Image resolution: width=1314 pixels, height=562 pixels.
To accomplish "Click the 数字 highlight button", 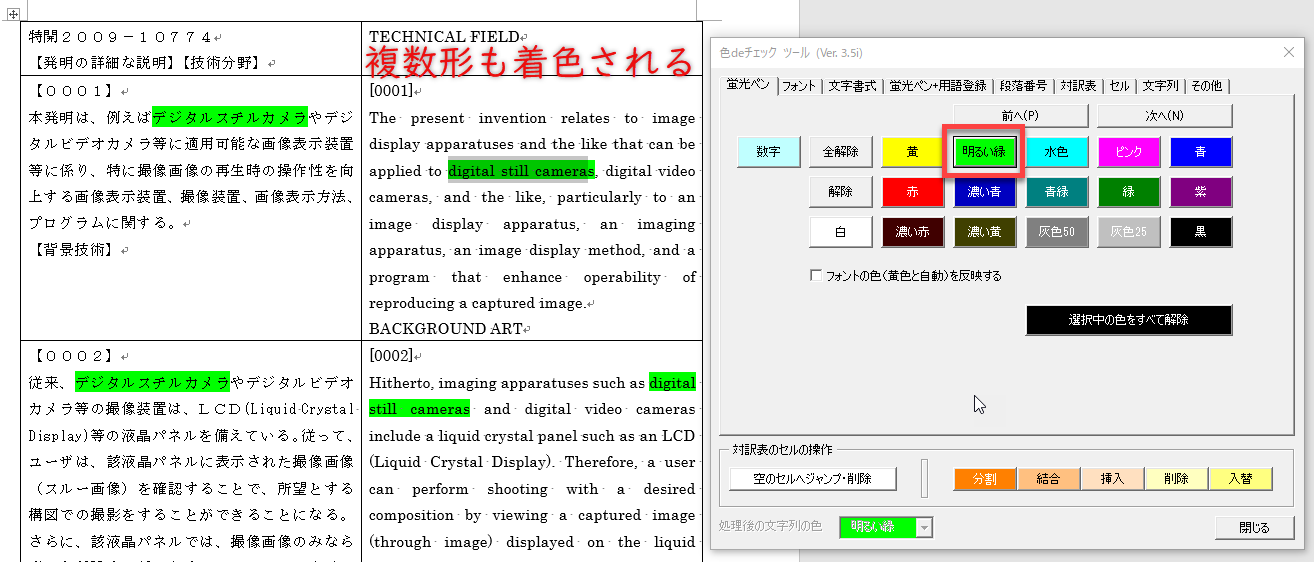I will click(768, 152).
